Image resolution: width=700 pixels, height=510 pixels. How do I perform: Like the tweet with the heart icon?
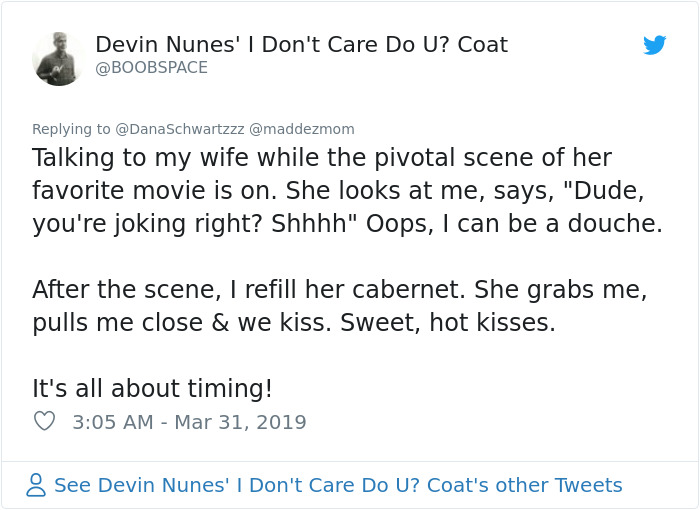[x=44, y=421]
